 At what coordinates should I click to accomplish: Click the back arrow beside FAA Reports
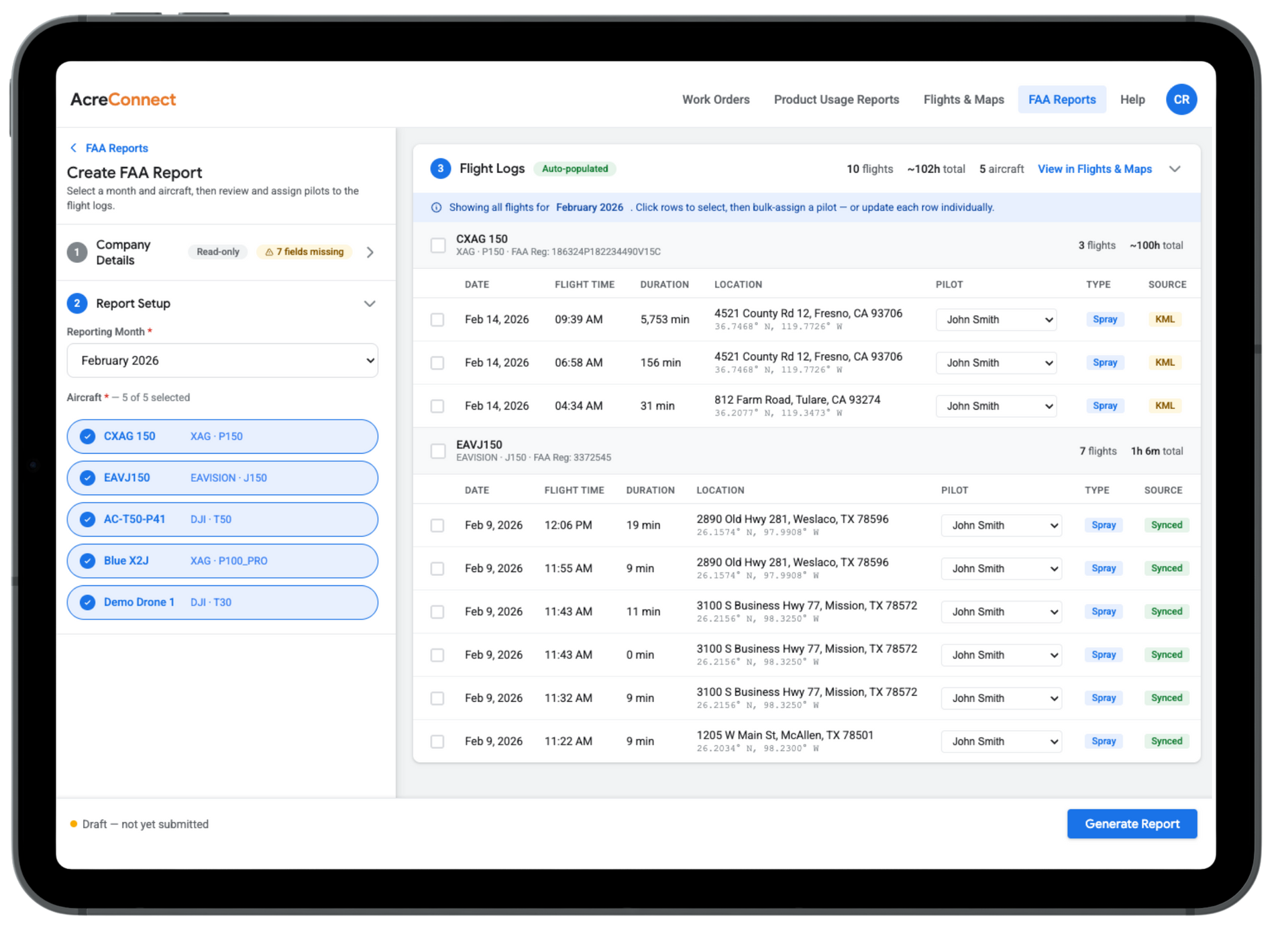73,148
